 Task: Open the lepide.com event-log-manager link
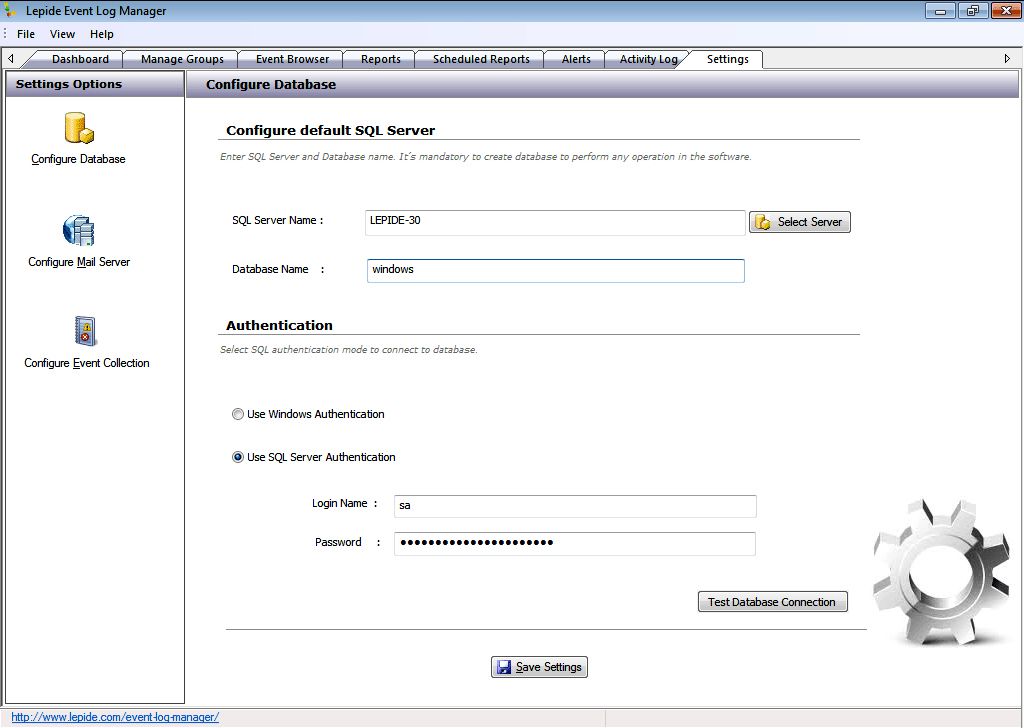point(116,717)
